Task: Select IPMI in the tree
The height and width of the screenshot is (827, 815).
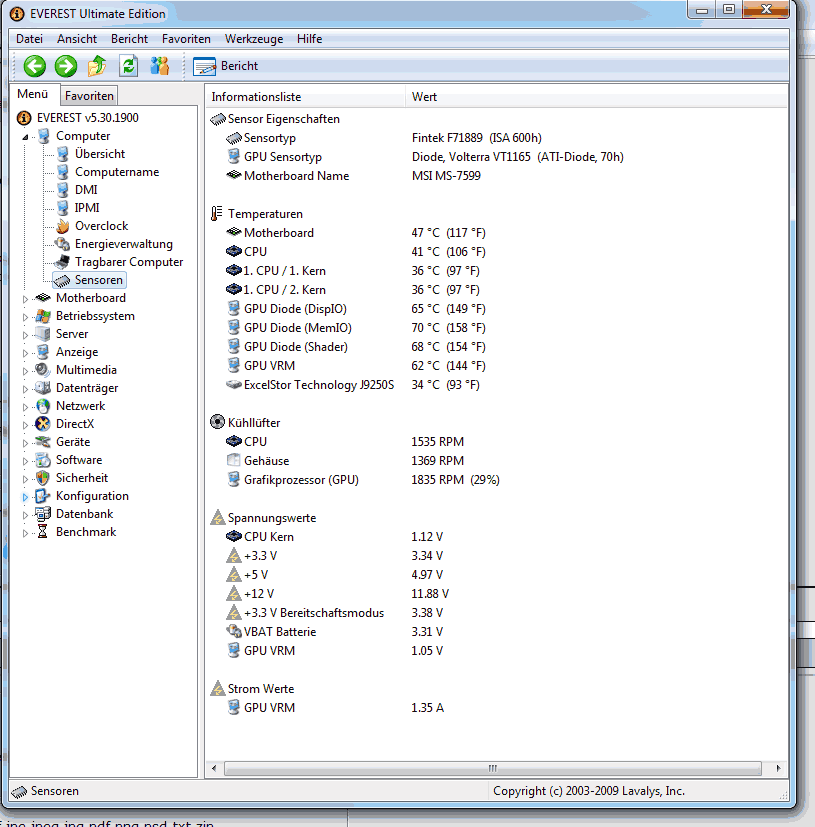Action: point(87,208)
